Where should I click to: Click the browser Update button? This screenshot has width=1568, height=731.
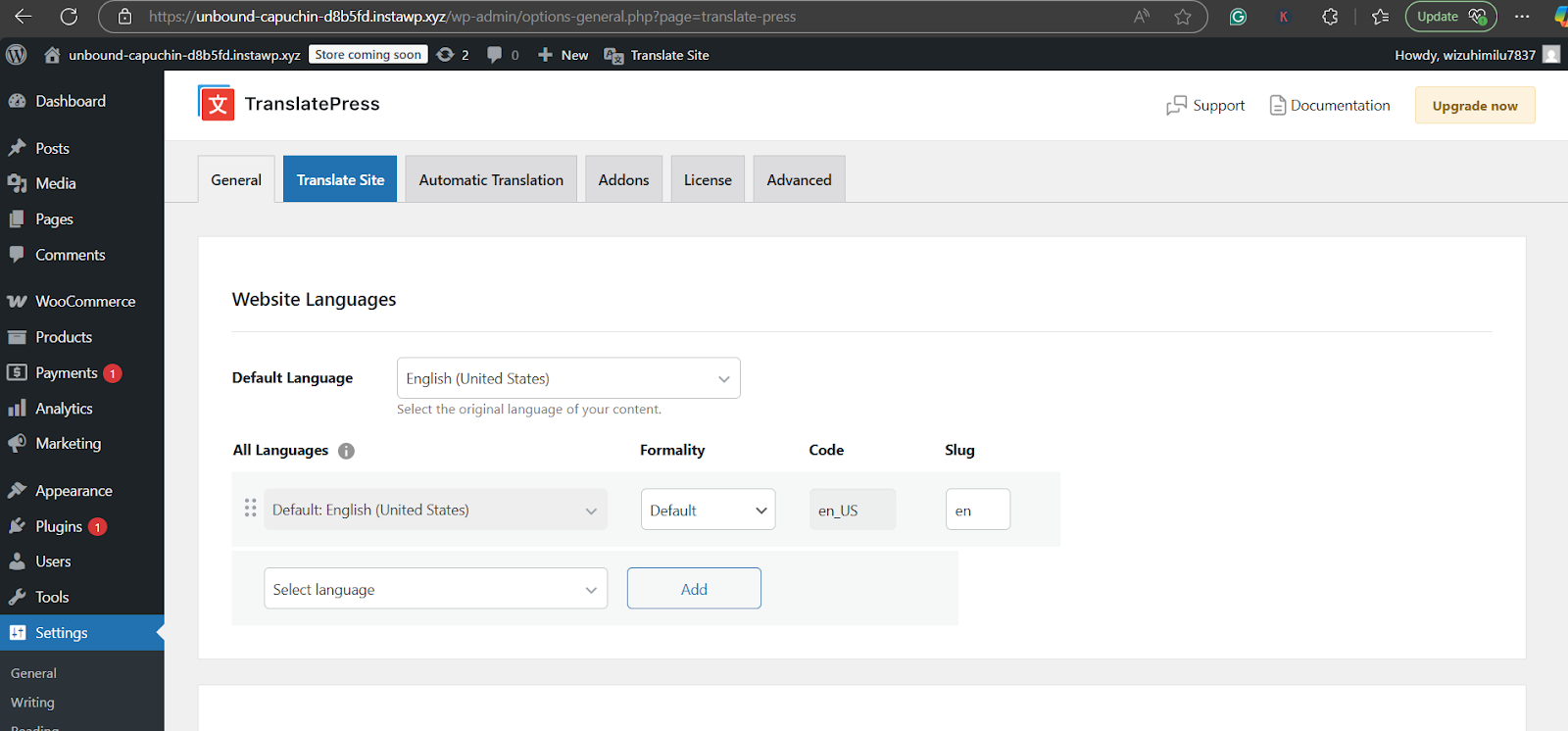(x=1450, y=17)
